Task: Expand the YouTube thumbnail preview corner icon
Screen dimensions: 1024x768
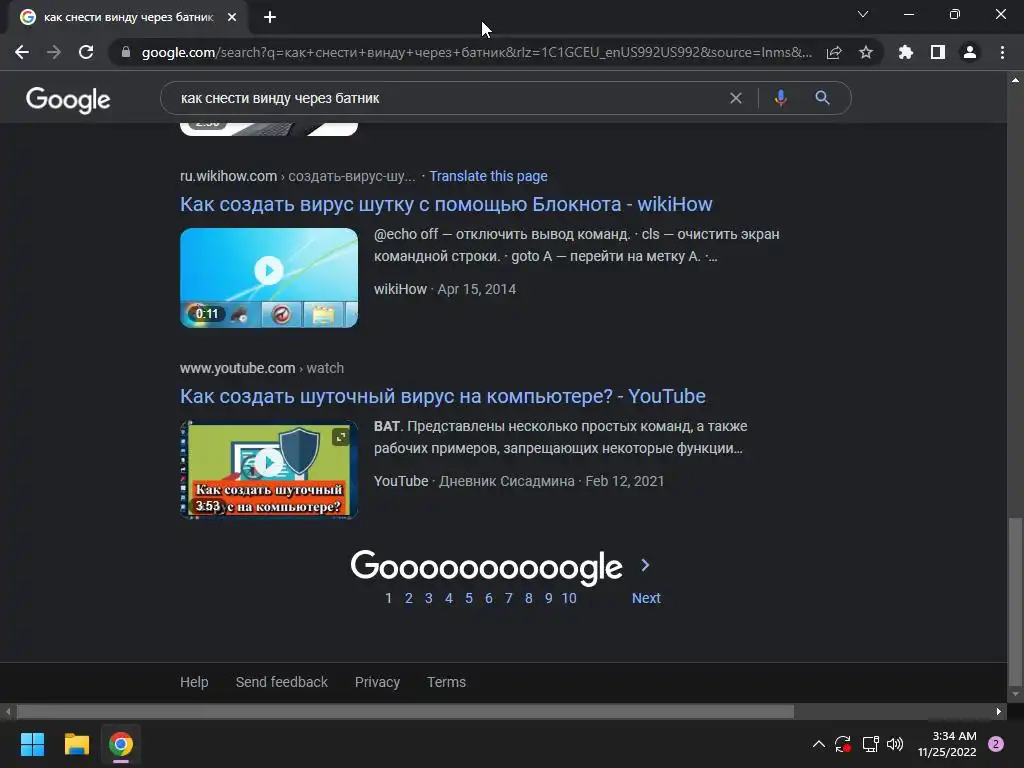Action: [340, 437]
